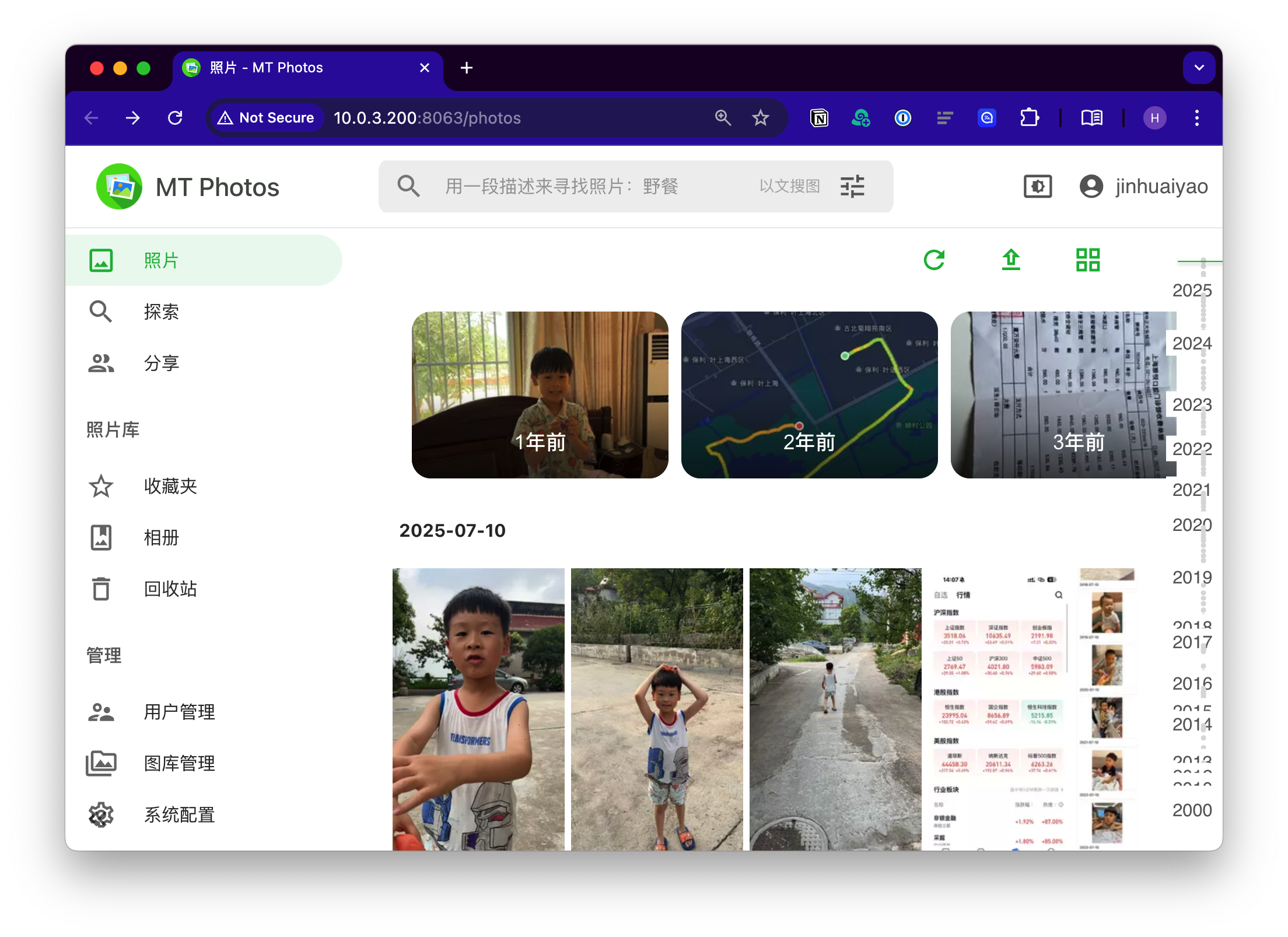Open 用户管理 user management
Image resolution: width=1288 pixels, height=937 pixels.
tap(179, 712)
